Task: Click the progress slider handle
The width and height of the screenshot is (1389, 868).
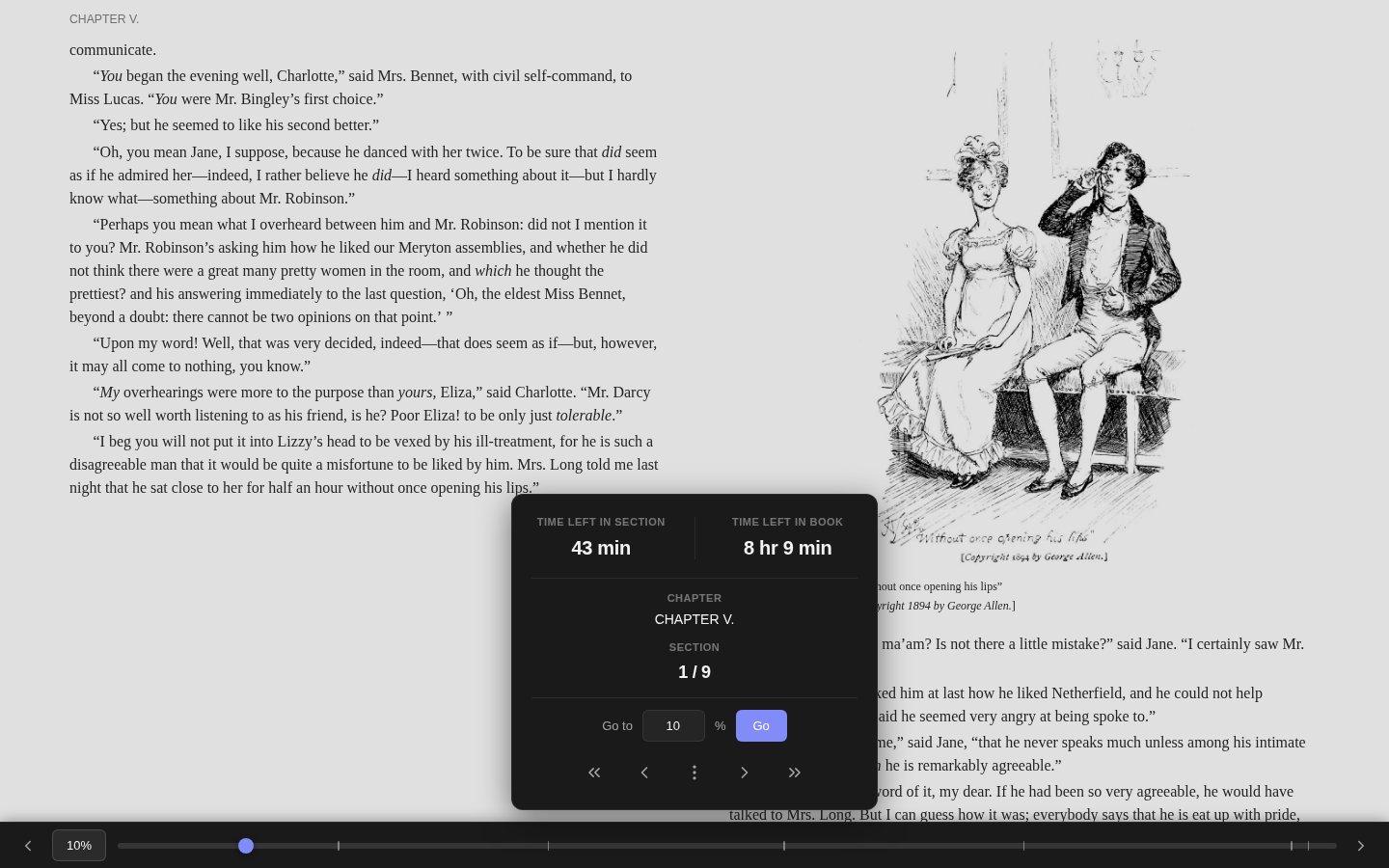Action: 246,846
